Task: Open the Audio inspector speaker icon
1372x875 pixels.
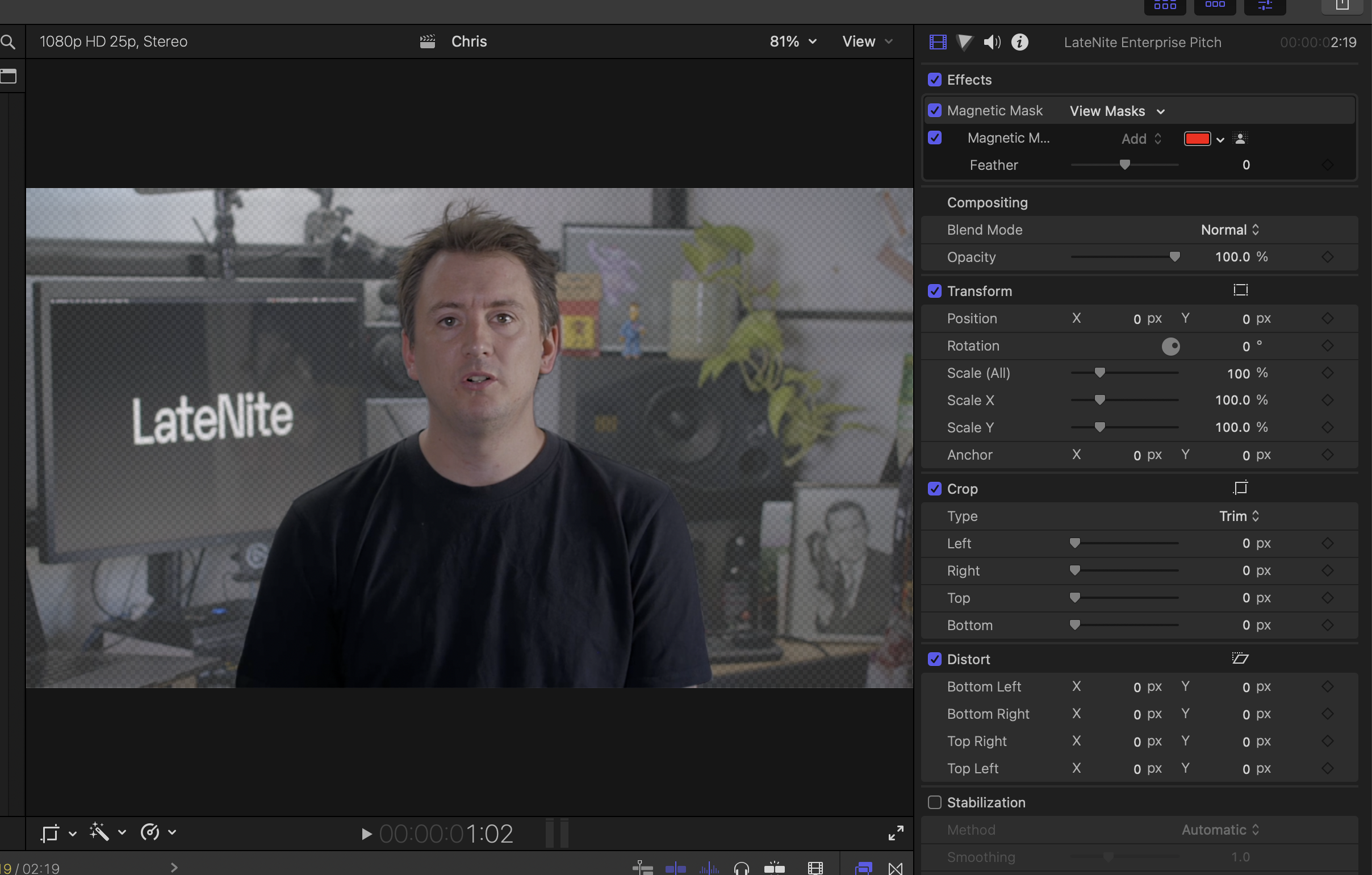Action: [x=992, y=42]
